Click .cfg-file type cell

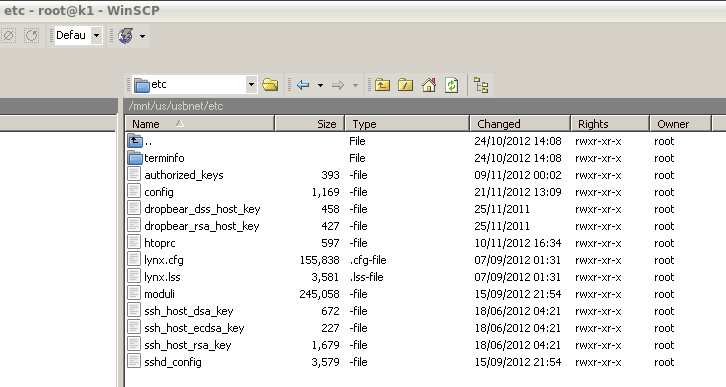click(x=368, y=260)
